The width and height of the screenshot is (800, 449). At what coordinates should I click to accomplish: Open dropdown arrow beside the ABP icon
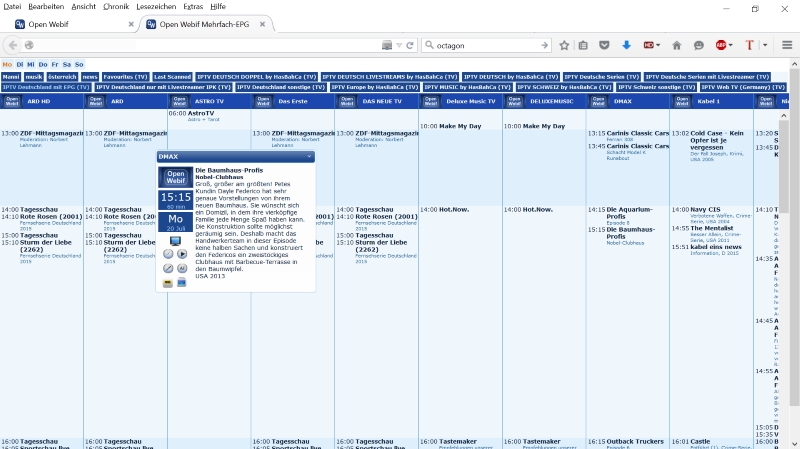[x=731, y=45]
